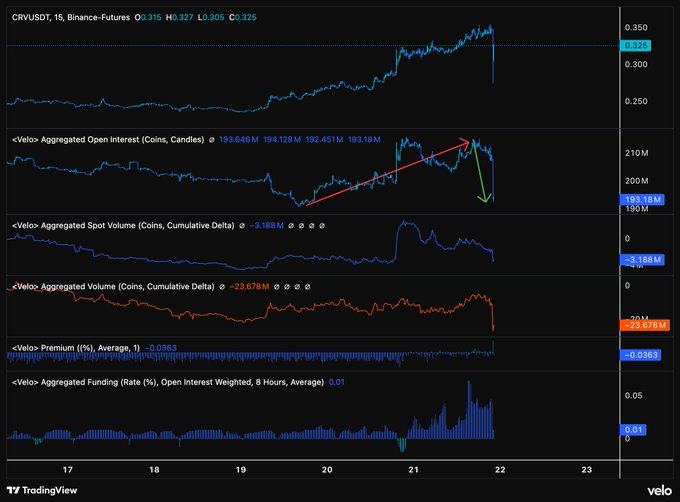This screenshot has height=502, width=680.
Task: Click the close value C0.325
Action: click(x=243, y=17)
